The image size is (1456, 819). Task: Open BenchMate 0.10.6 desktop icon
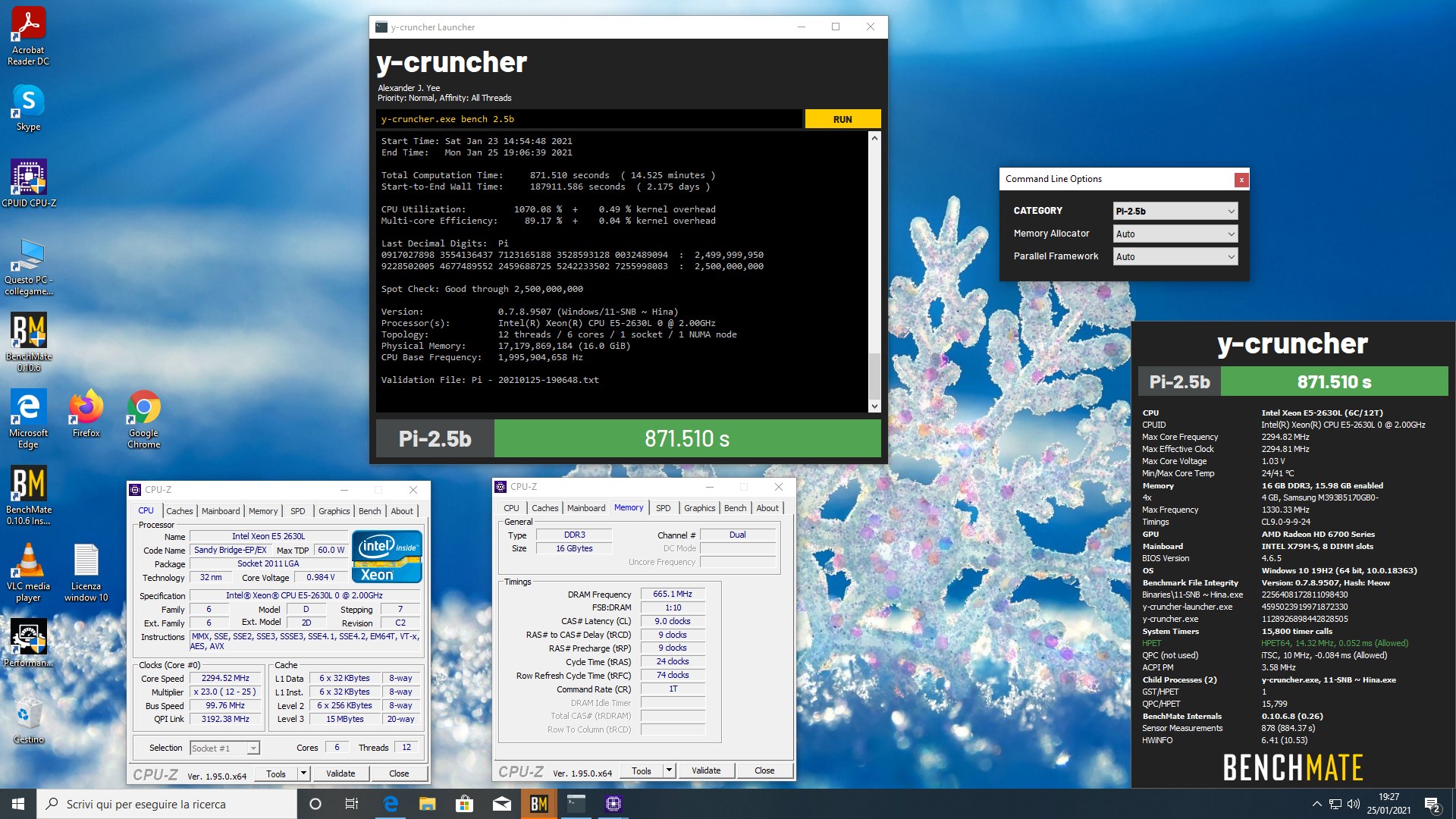pyautogui.click(x=29, y=343)
